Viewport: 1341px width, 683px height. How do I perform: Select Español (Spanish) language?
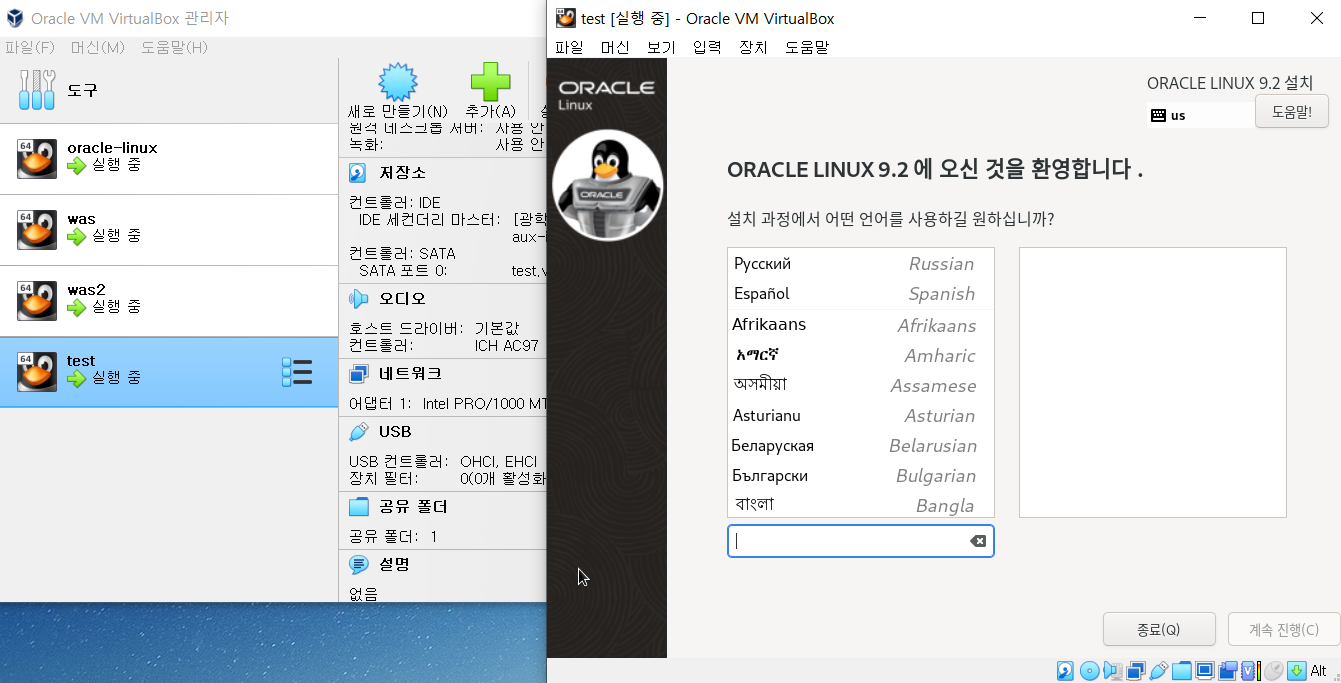pos(860,294)
